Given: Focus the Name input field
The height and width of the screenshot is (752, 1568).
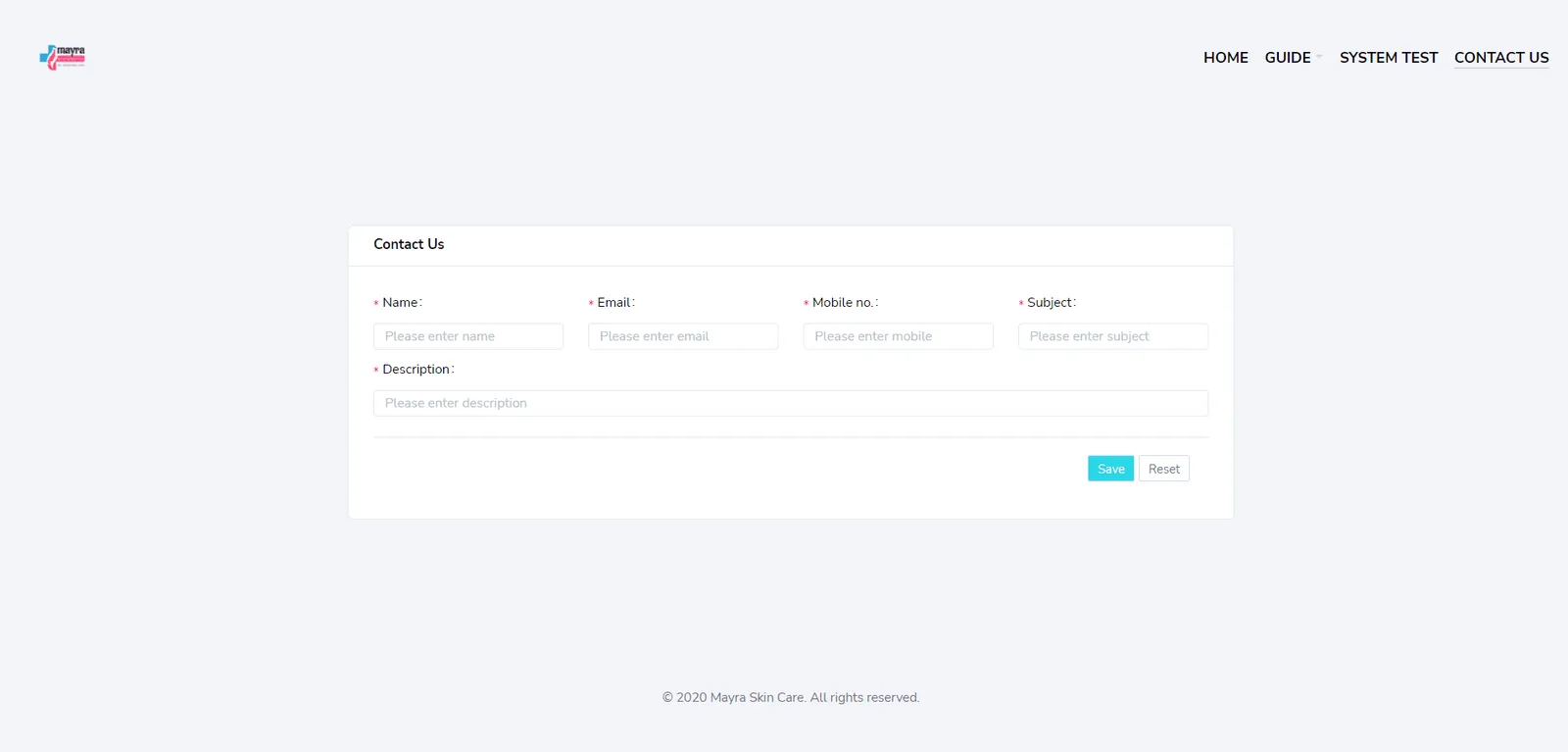Looking at the screenshot, I should [468, 336].
